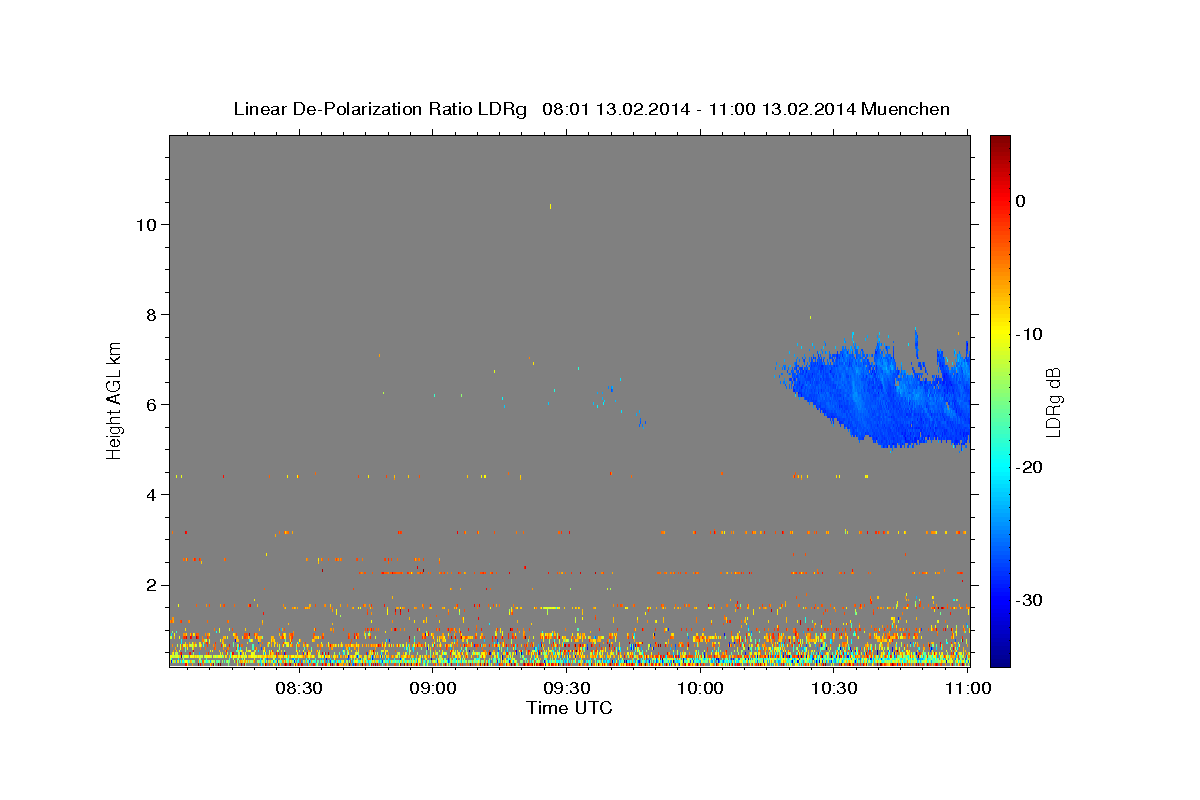Click the dark red top of colorbar
Screen dimensions: 1200x800
(1000, 143)
